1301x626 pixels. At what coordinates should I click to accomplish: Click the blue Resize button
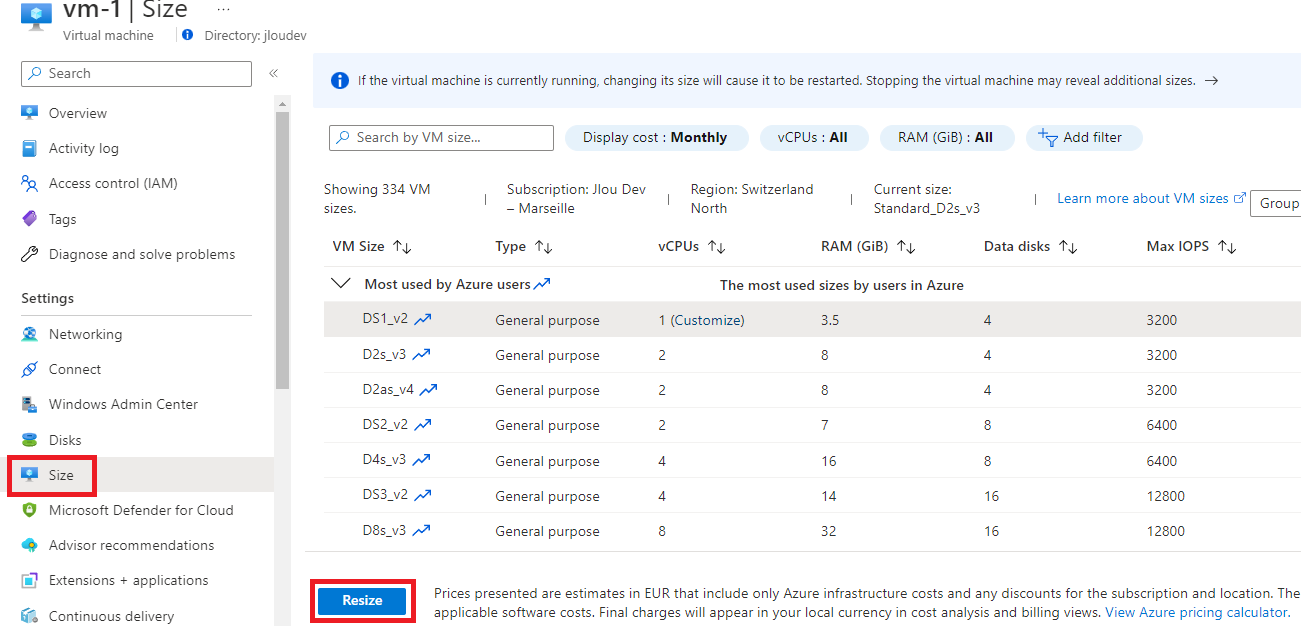[x=362, y=600]
